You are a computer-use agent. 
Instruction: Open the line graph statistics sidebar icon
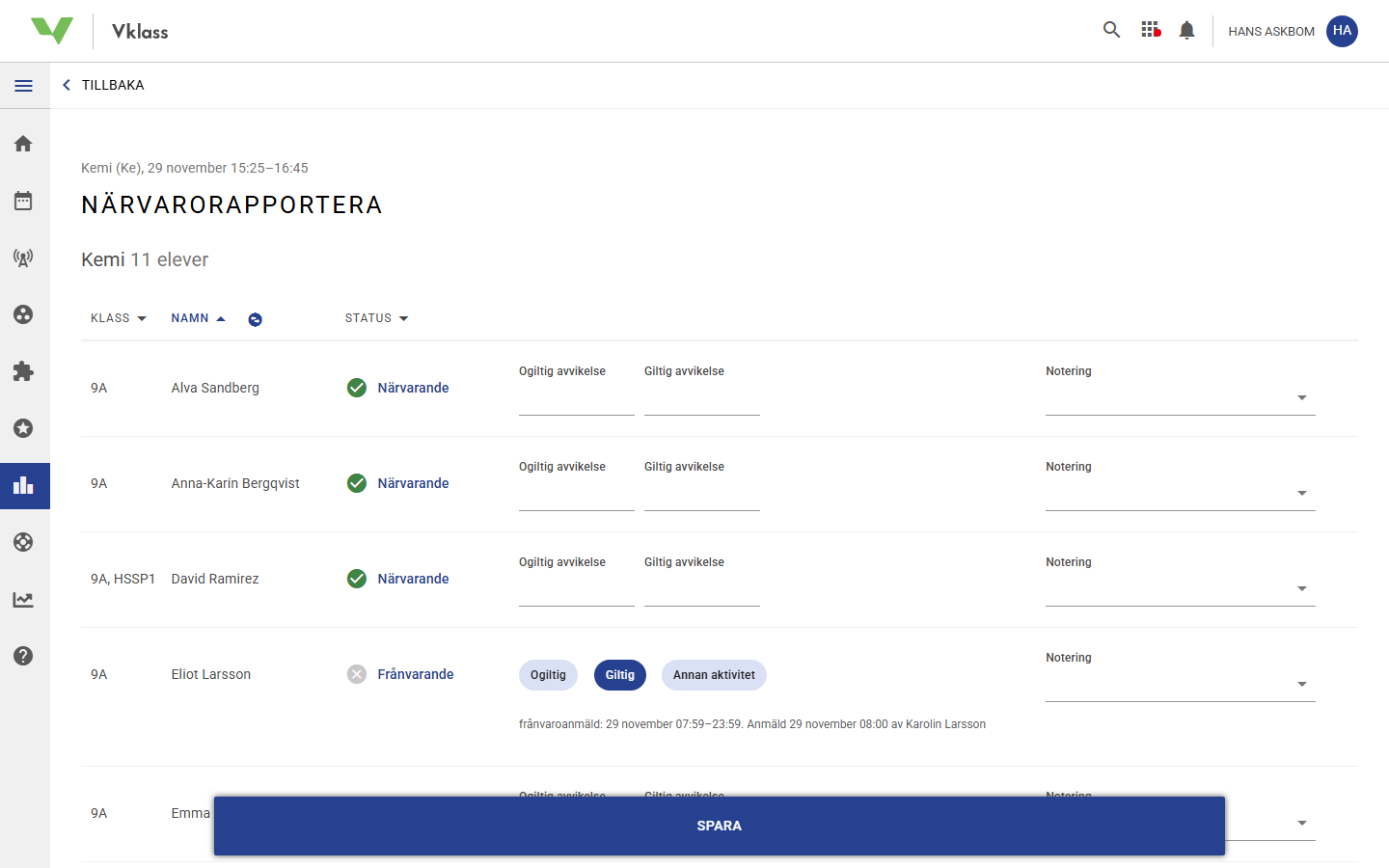[x=24, y=599]
